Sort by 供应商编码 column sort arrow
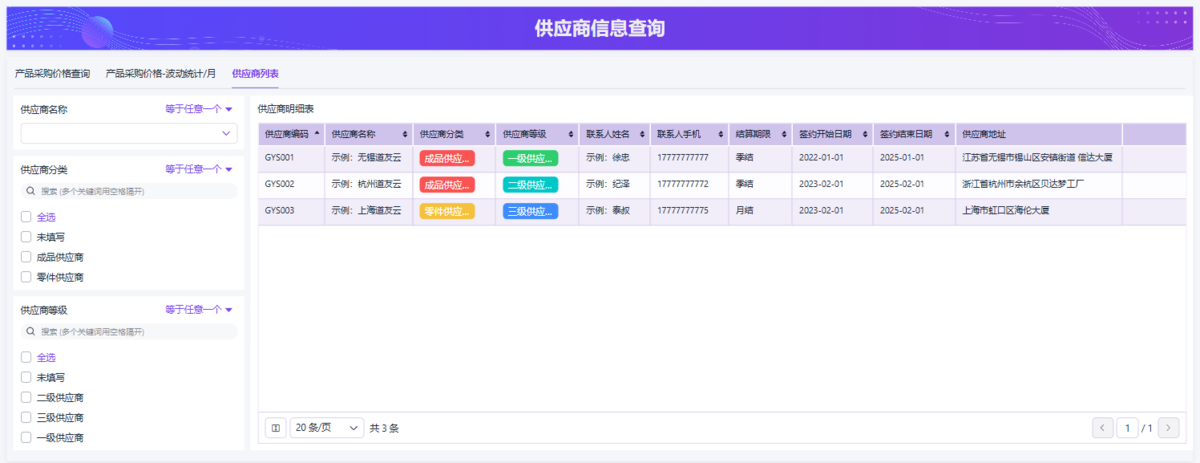 click(318, 134)
